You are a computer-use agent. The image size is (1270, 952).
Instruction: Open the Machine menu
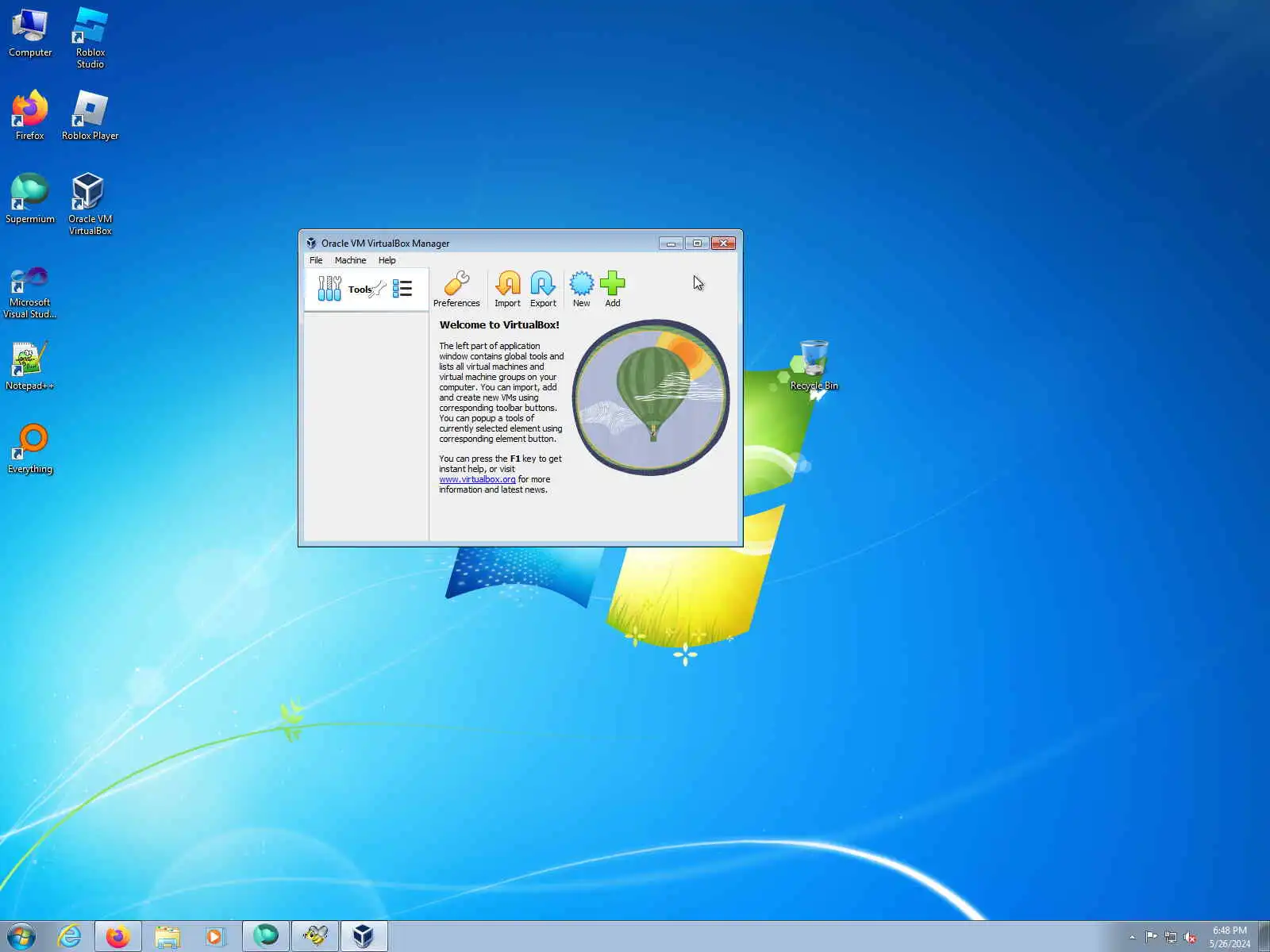point(350,260)
